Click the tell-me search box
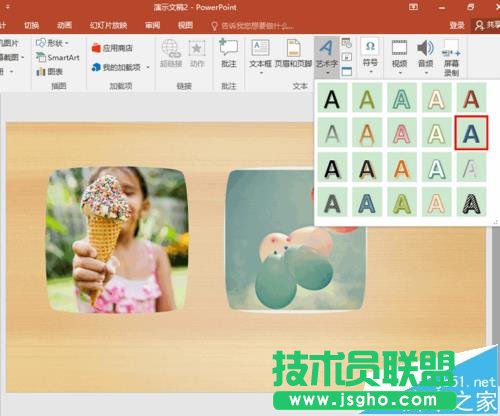500x416 pixels. click(x=253, y=26)
